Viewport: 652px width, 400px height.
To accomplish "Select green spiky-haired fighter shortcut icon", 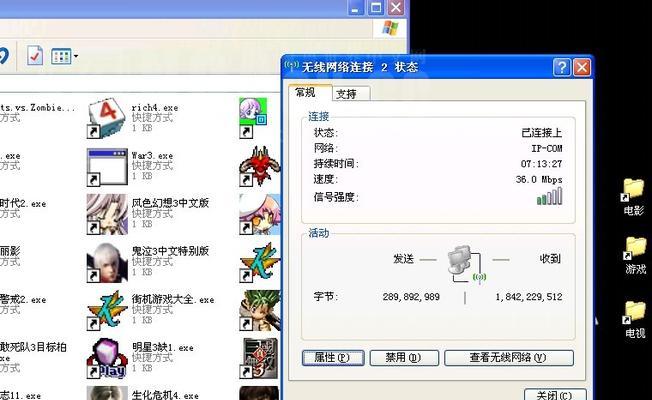I will [259, 310].
